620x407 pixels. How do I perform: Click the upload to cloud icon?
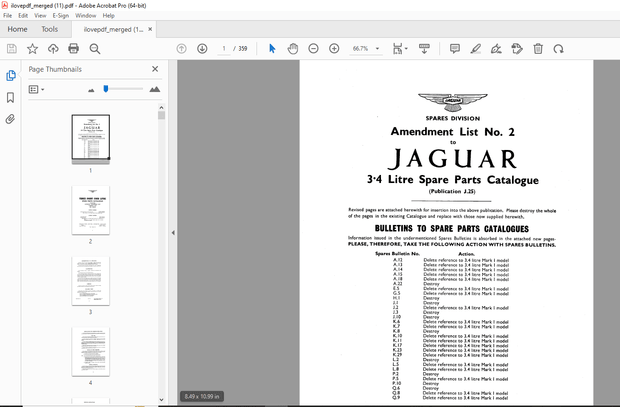pyautogui.click(x=53, y=49)
